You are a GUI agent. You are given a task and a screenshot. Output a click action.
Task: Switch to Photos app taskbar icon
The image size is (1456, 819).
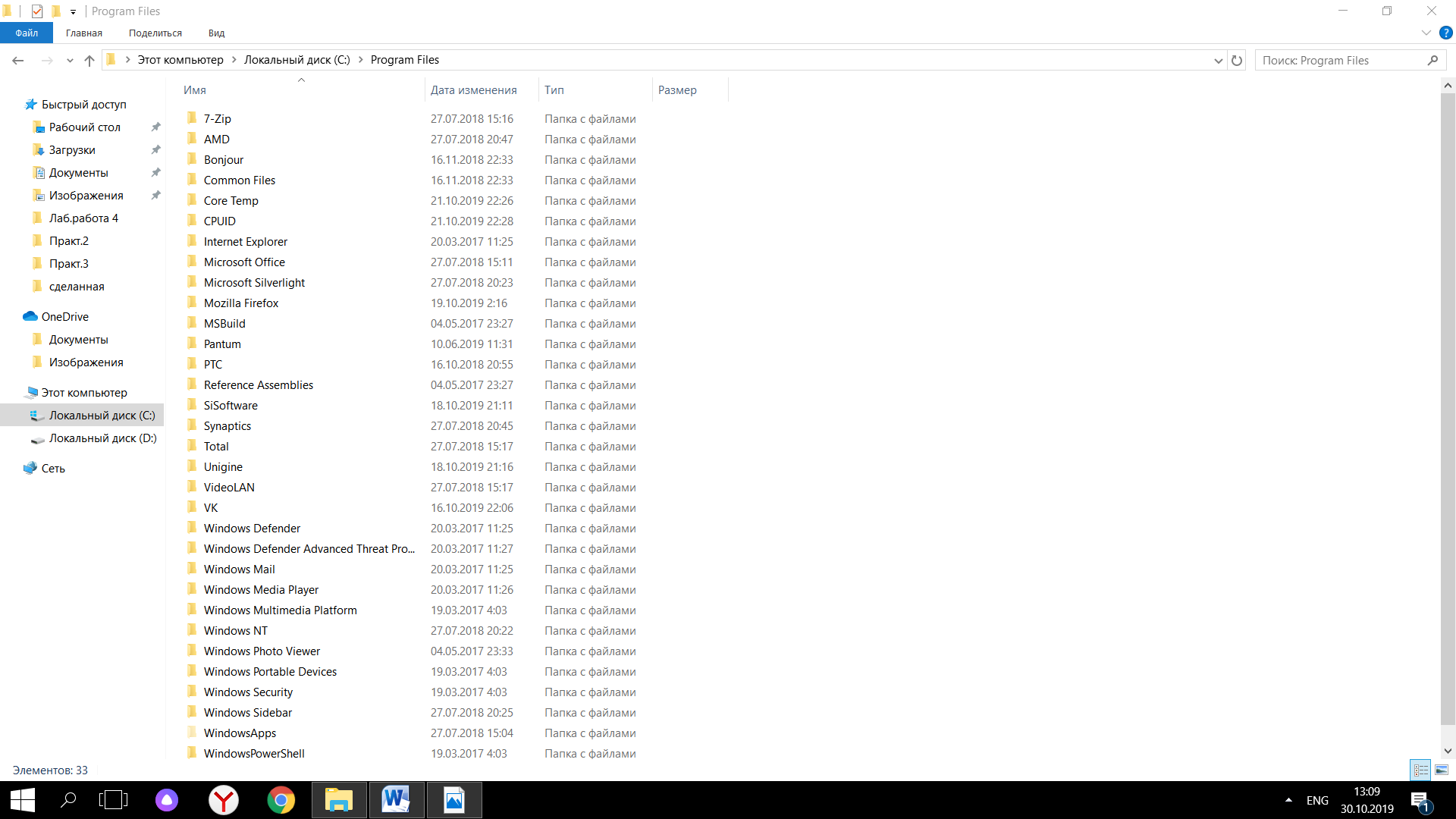click(454, 800)
